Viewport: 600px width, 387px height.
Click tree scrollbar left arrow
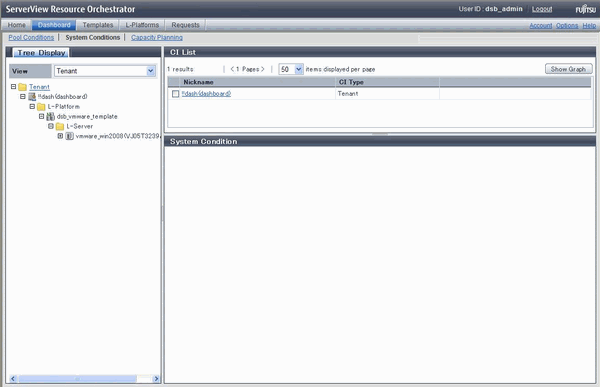[13, 379]
